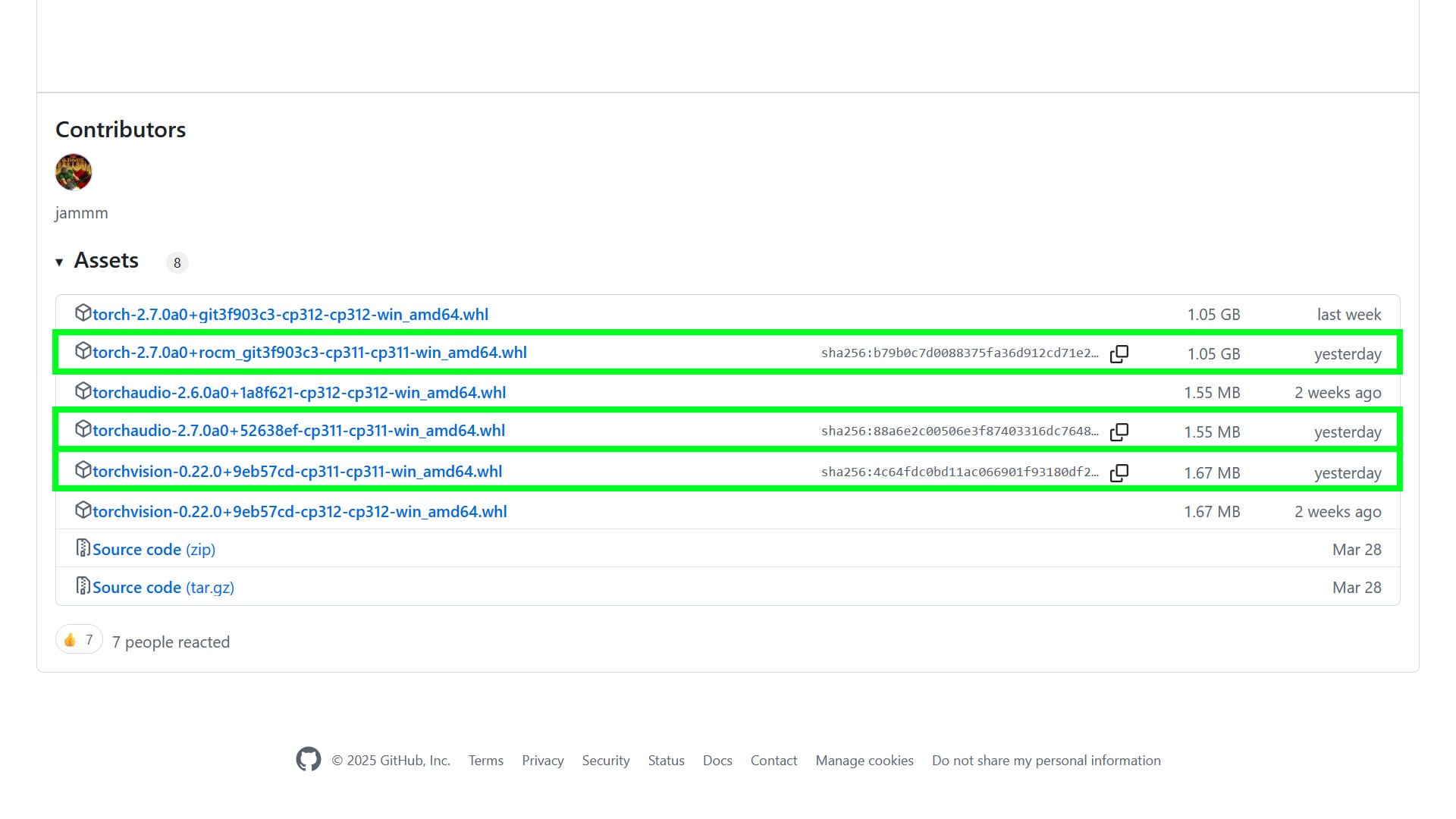
Task: Open the Contact footer link
Action: 774,761
